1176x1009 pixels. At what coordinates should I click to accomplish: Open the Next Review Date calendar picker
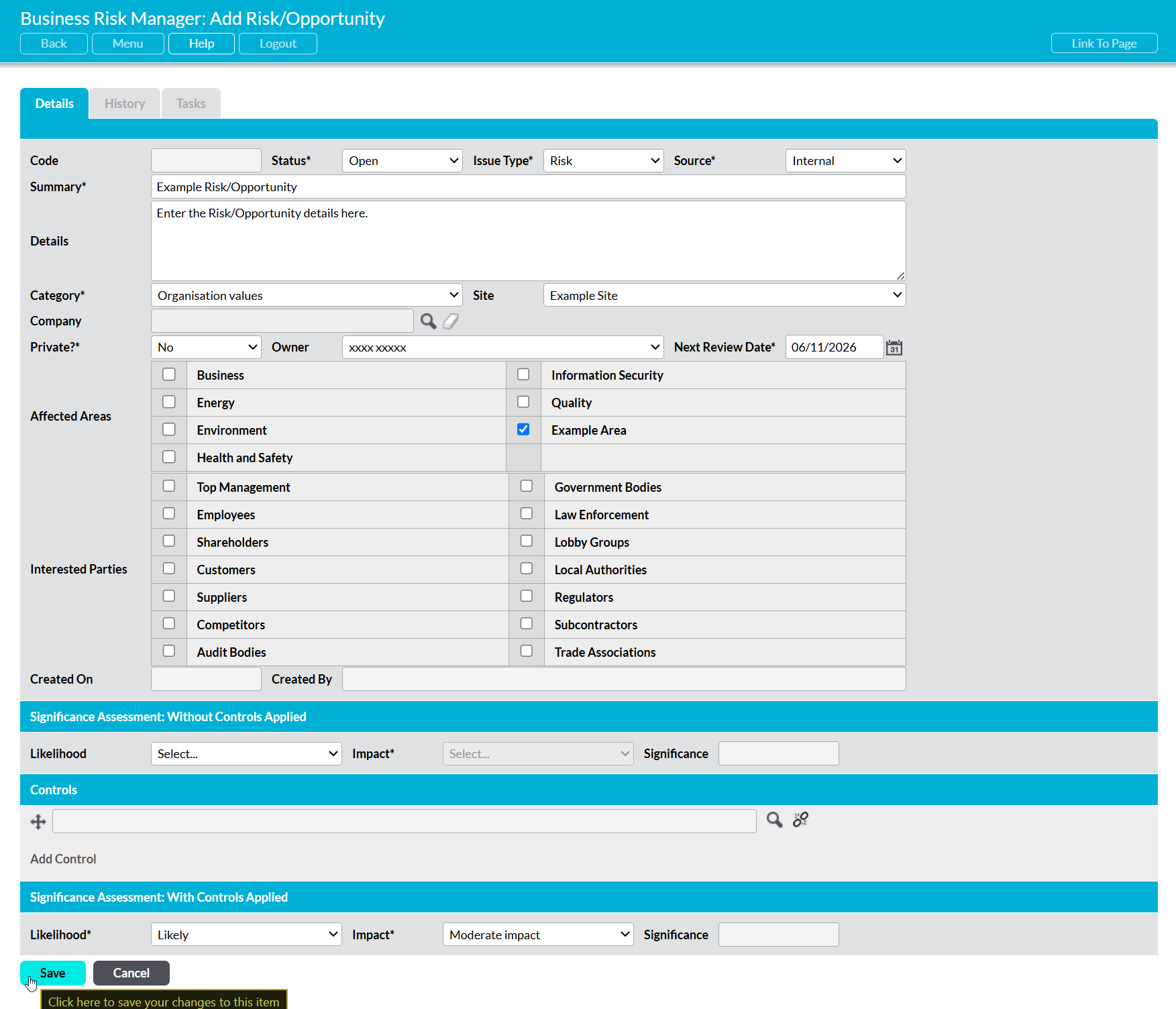tap(894, 348)
